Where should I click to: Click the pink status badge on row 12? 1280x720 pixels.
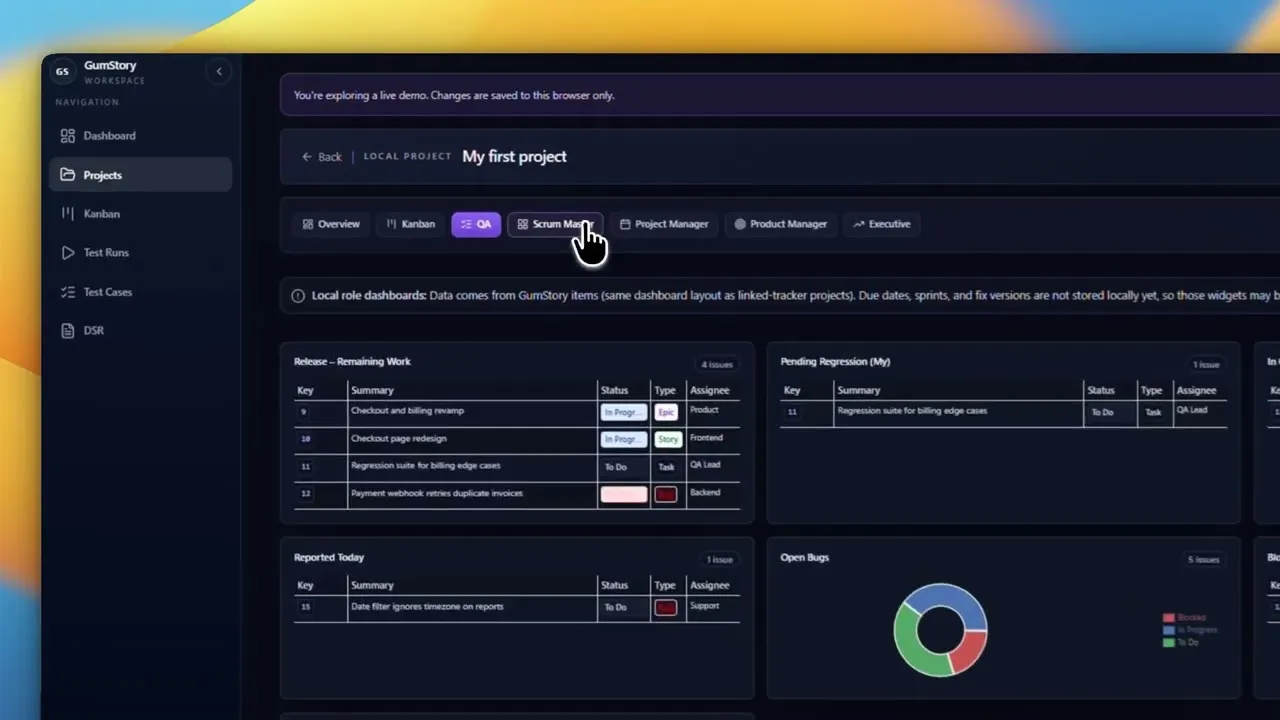point(624,494)
